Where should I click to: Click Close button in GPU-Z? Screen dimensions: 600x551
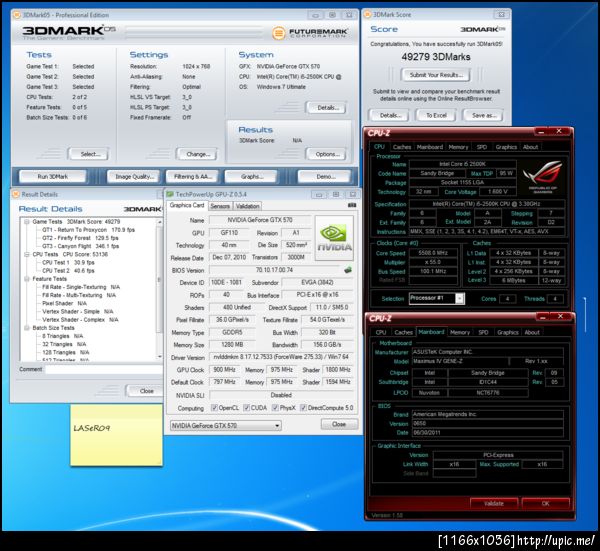(339, 424)
